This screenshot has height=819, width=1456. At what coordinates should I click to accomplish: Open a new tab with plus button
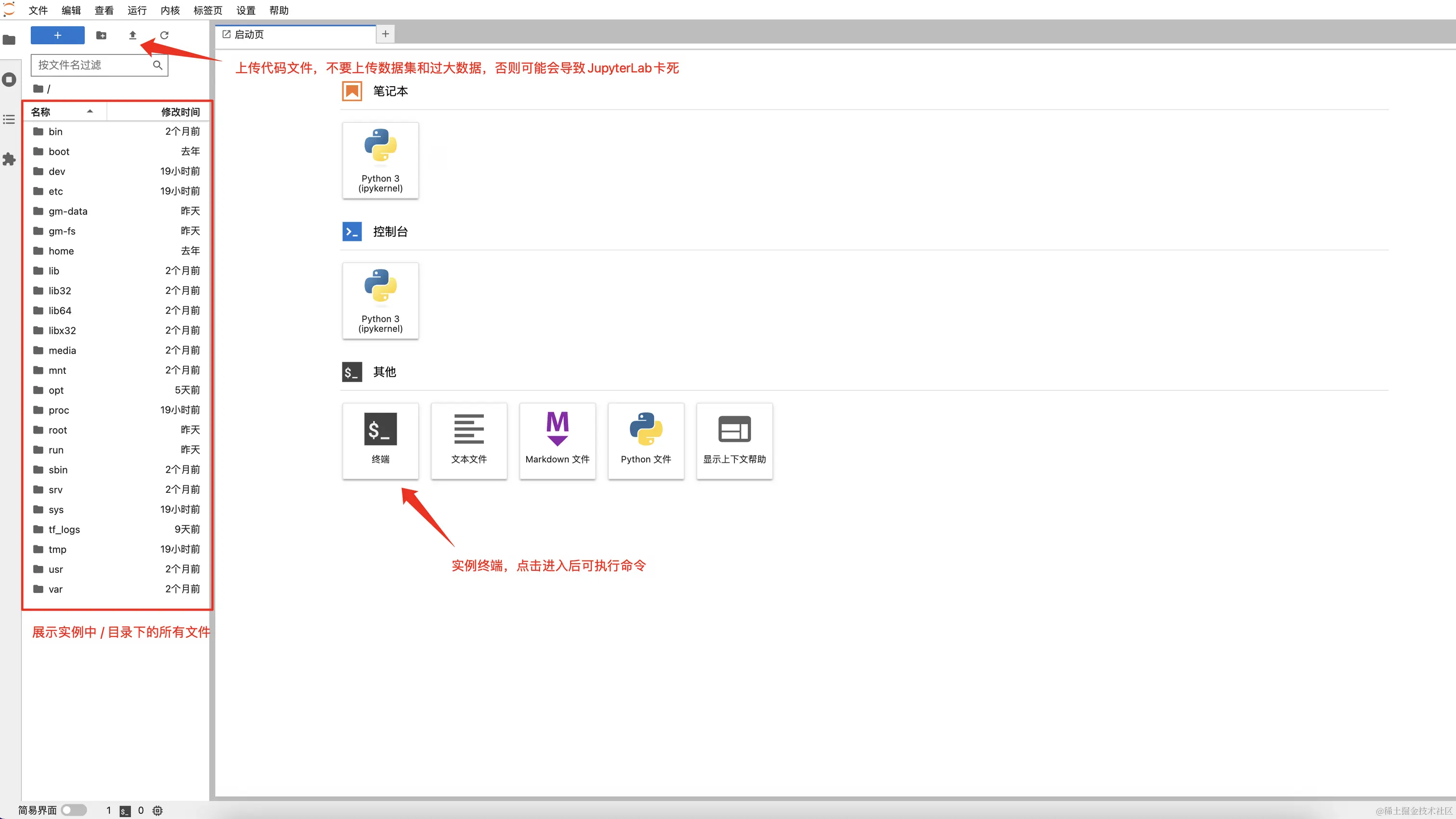coord(385,34)
